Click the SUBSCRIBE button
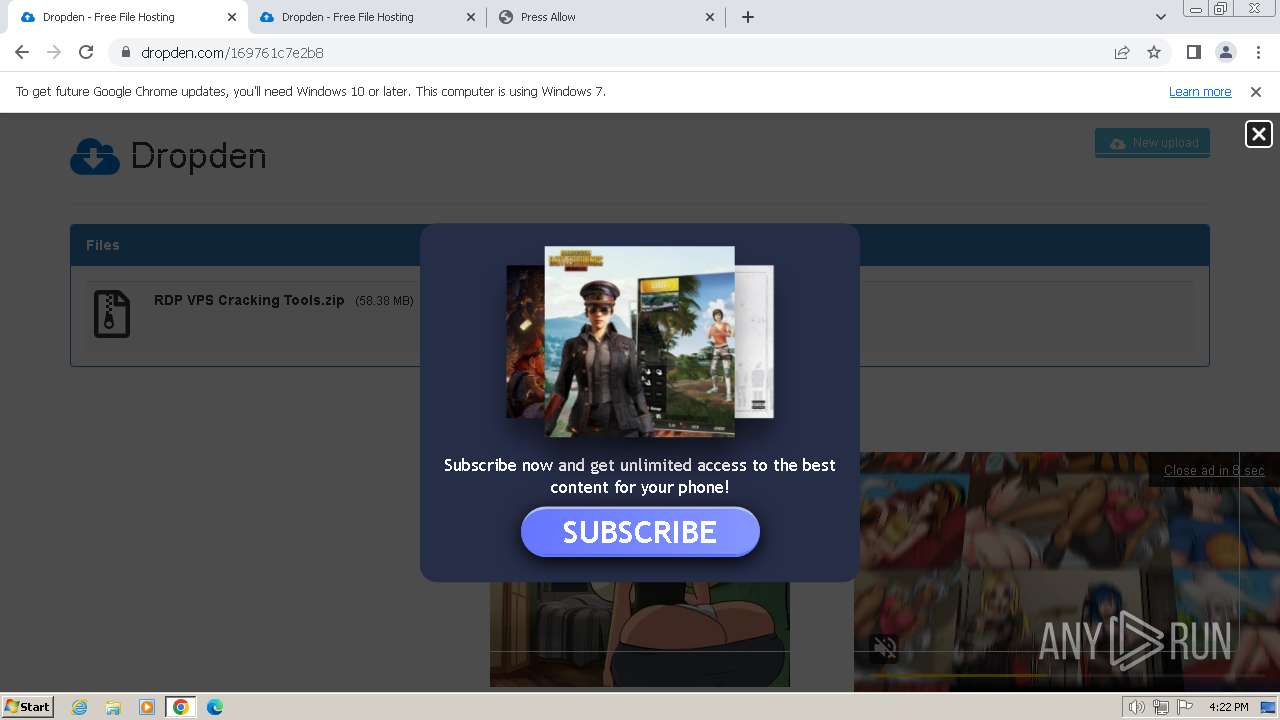1280x720 pixels. [x=640, y=532]
